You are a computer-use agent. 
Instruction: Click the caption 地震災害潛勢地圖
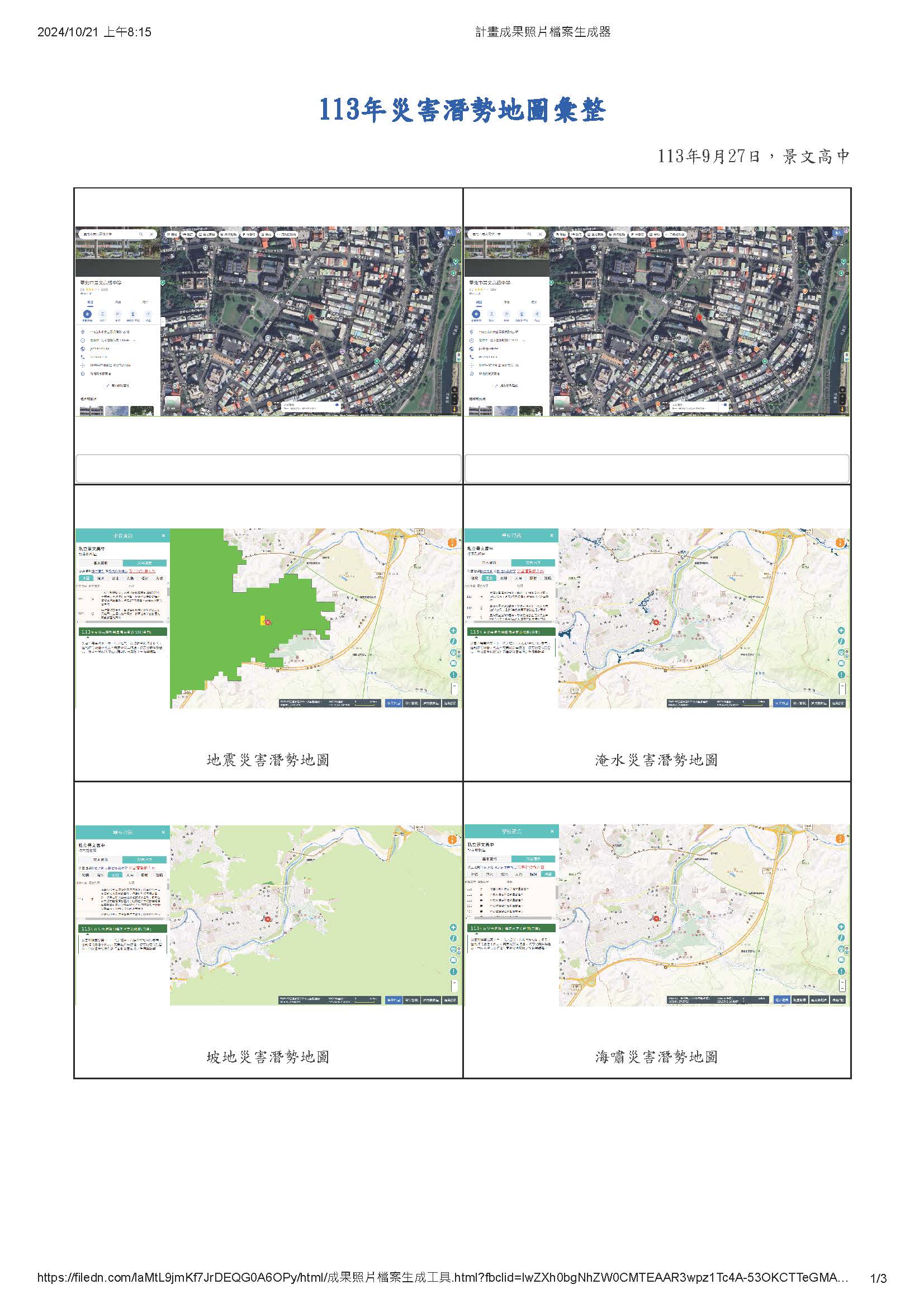[268, 759]
